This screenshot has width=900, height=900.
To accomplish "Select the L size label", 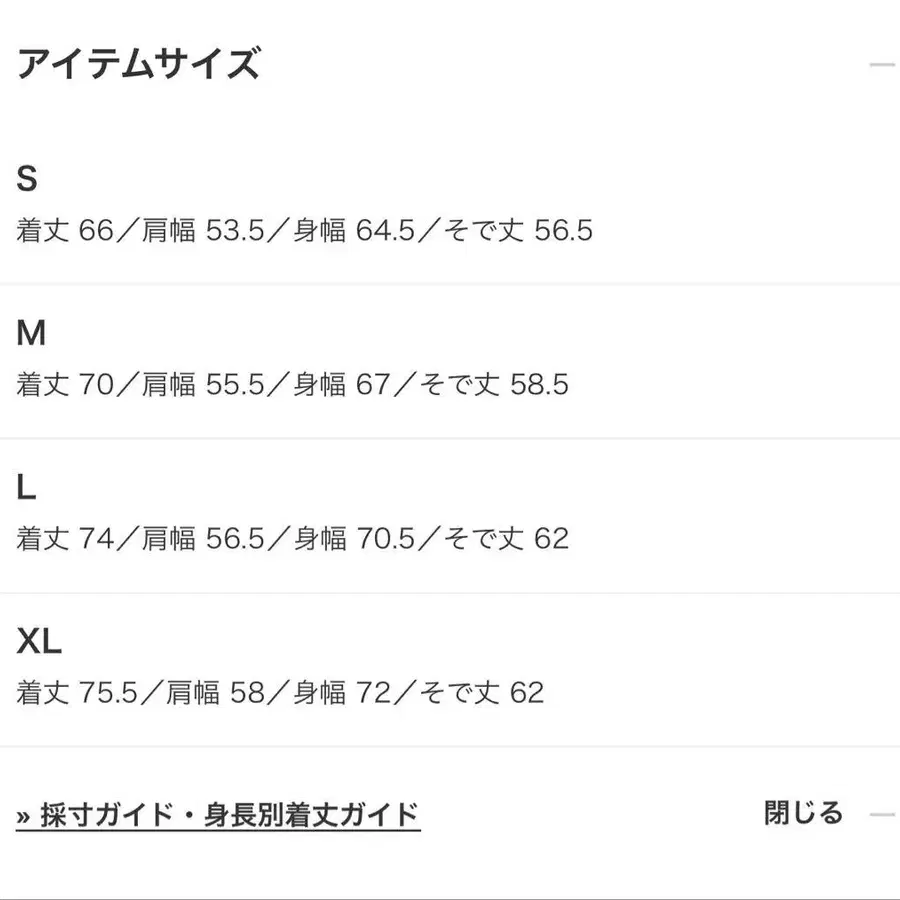I will (27, 487).
